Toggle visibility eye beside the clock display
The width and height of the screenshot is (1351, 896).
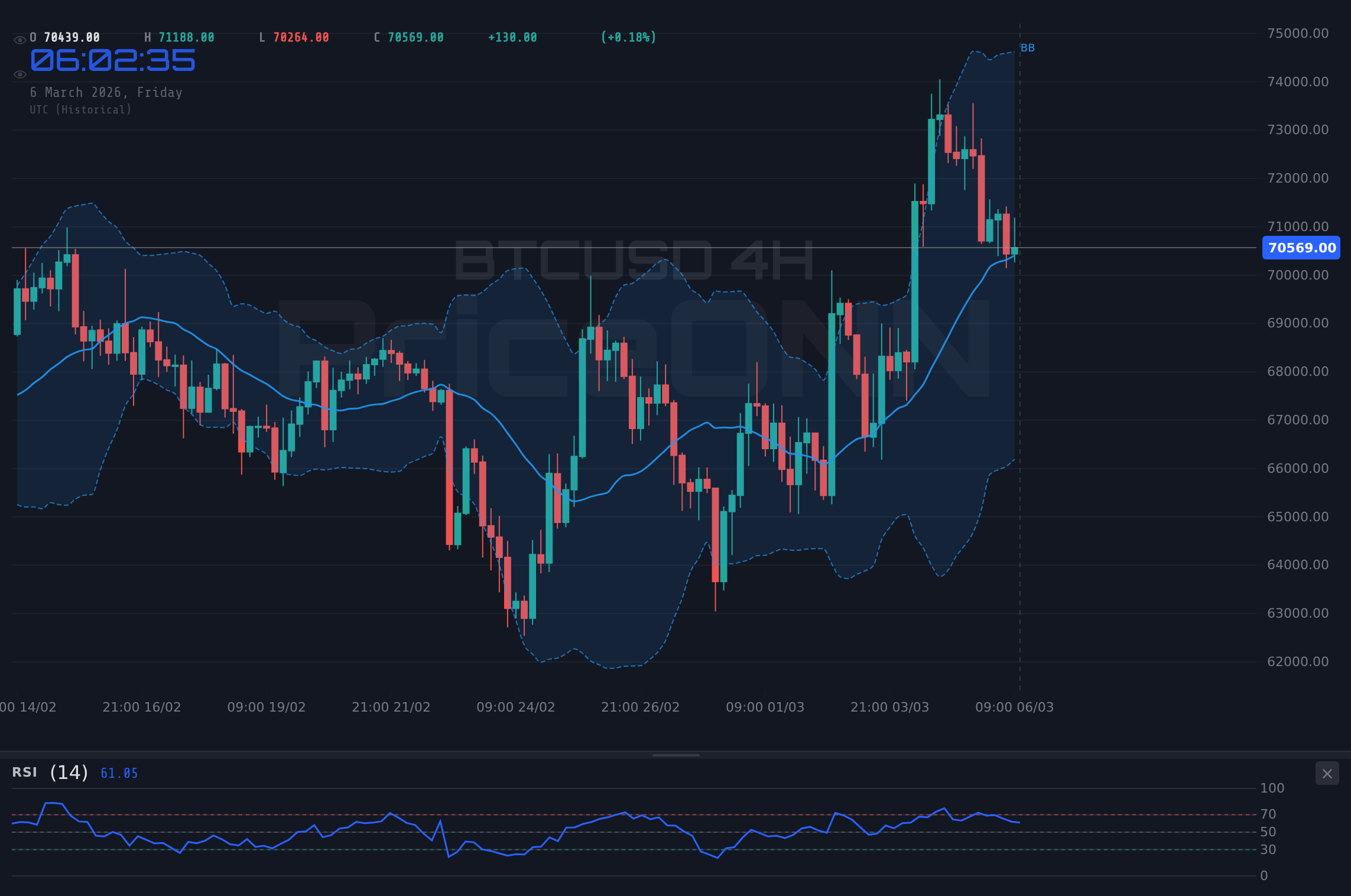(x=20, y=74)
